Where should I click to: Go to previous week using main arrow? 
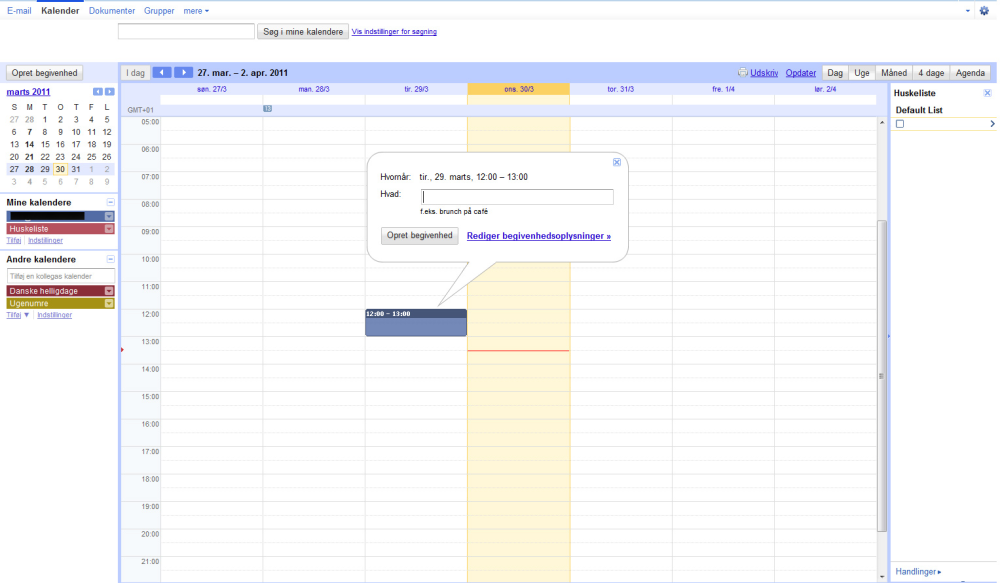click(x=162, y=73)
